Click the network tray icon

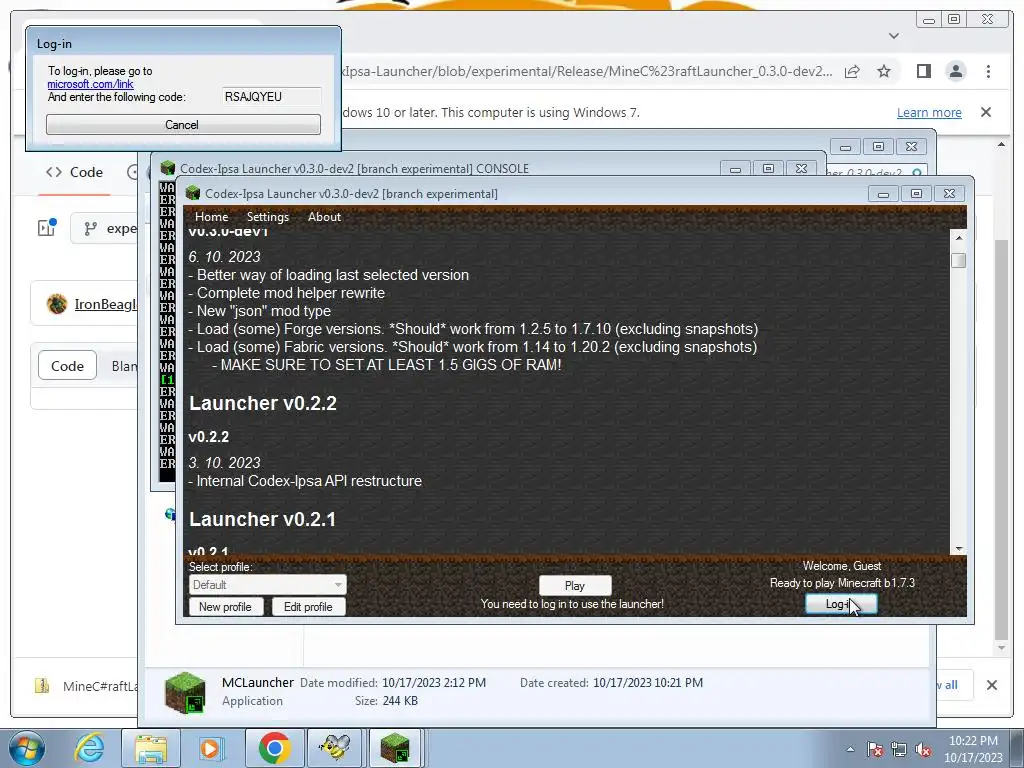tap(899, 749)
